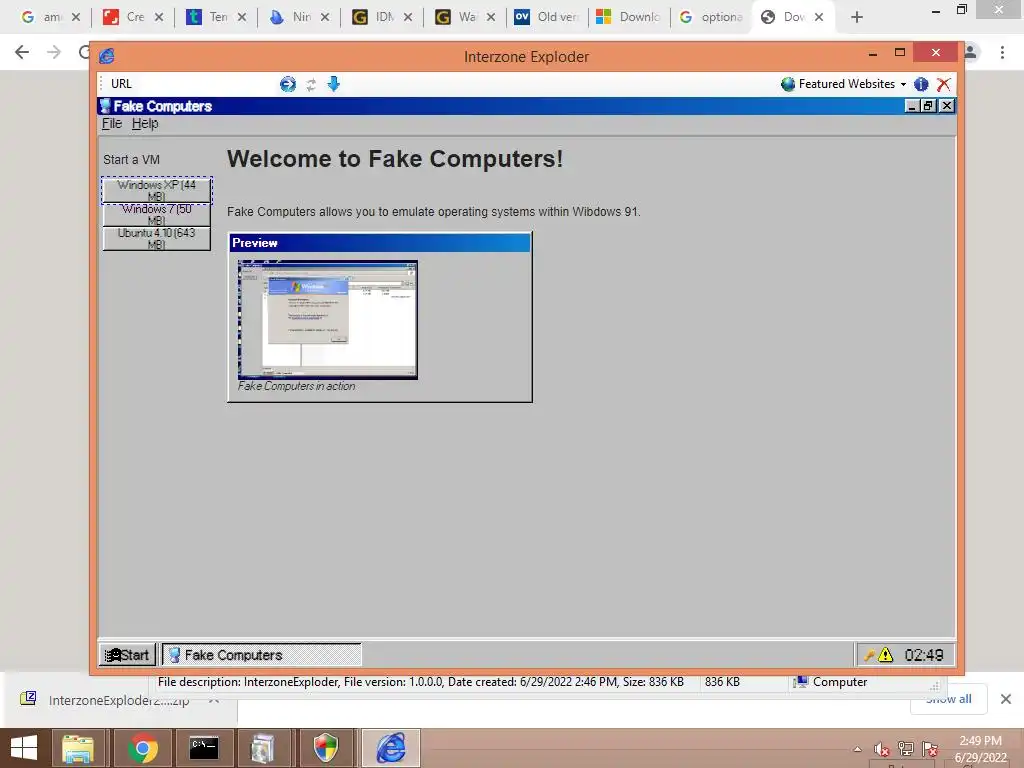
Task: Open Google Chrome from Windows taskbar
Action: tap(142, 748)
